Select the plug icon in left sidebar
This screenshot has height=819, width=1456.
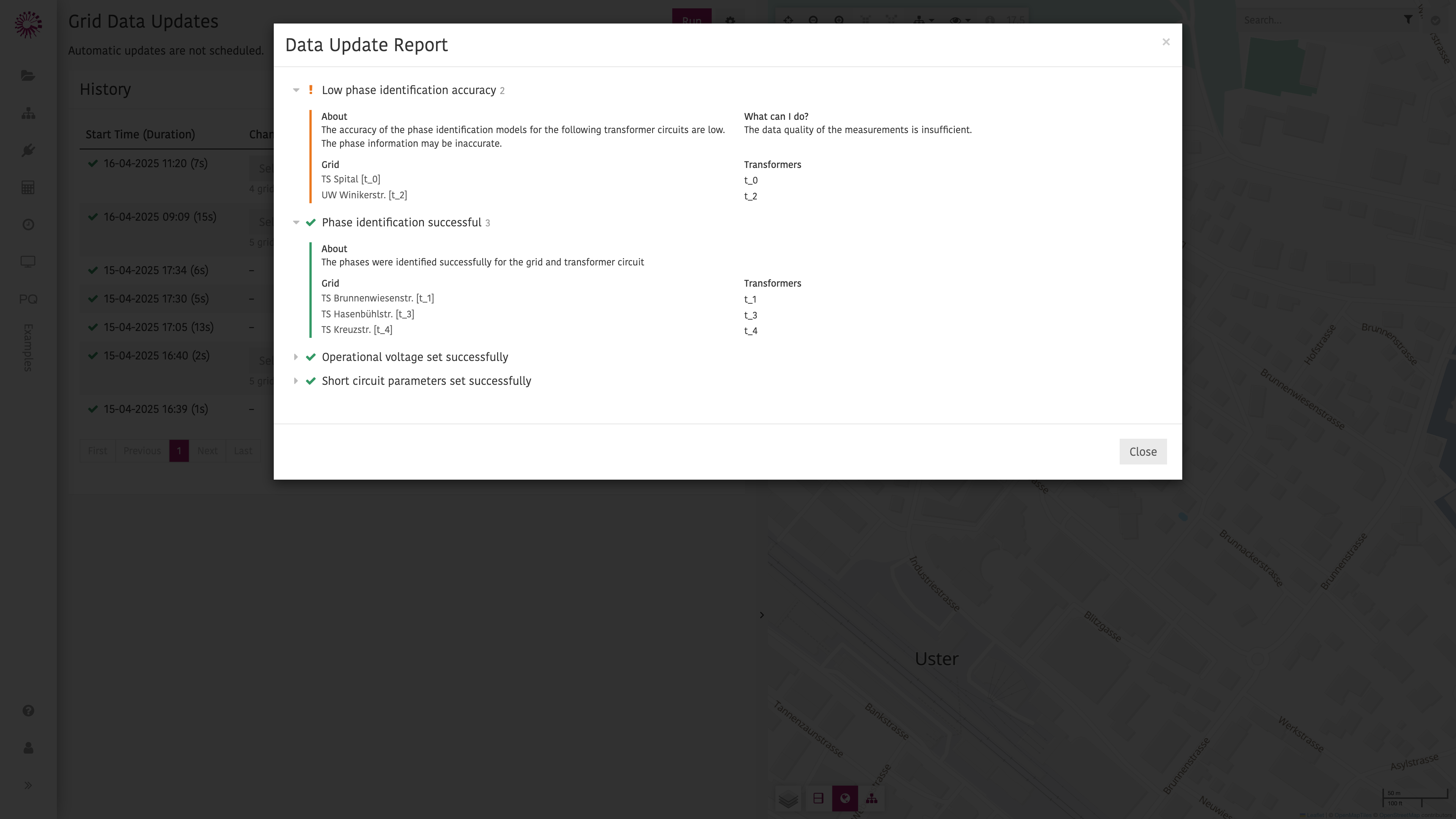coord(28,151)
